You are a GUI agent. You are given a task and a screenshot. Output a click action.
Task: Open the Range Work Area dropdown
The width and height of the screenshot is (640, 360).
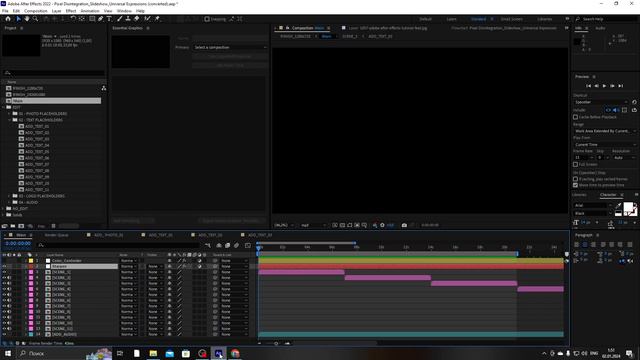click(605, 131)
